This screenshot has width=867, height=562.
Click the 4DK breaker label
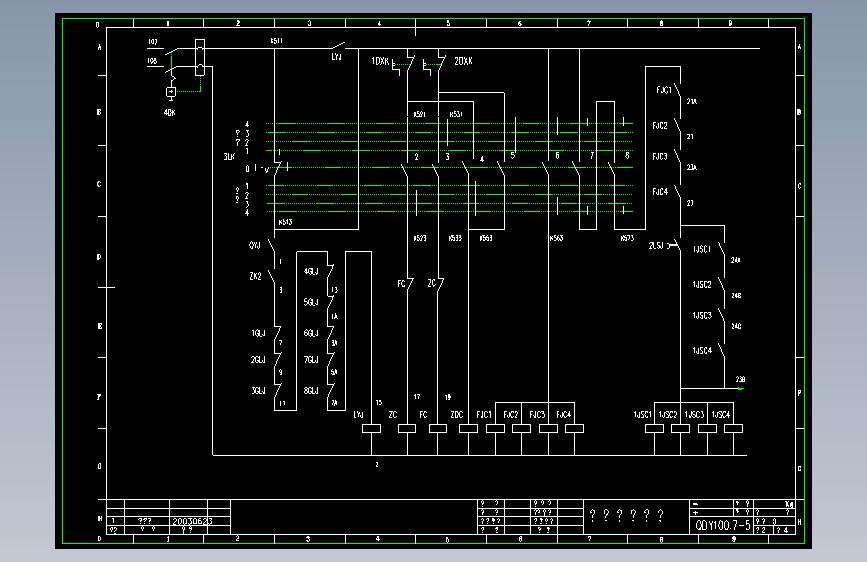(169, 112)
